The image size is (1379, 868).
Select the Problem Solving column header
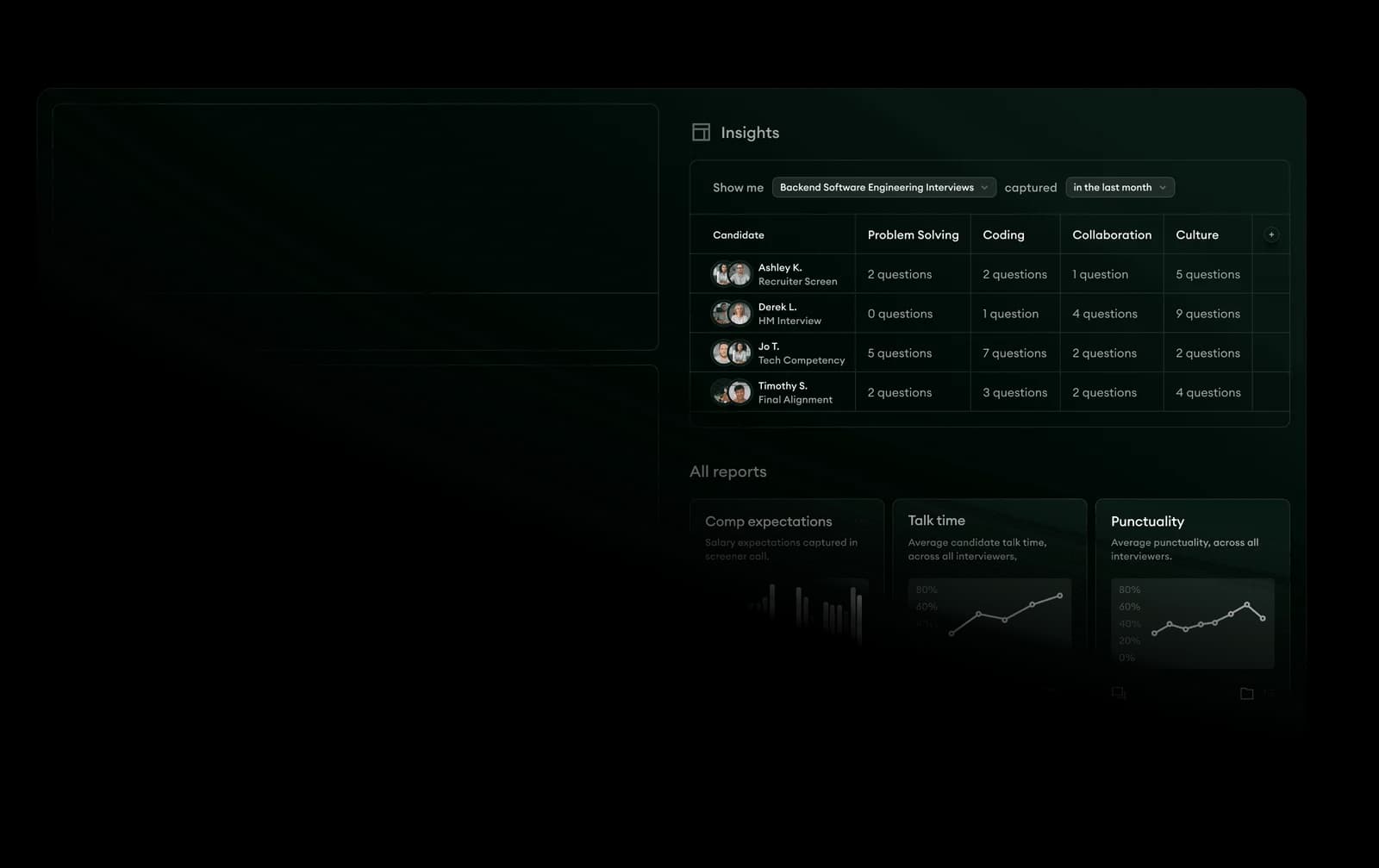tap(913, 234)
